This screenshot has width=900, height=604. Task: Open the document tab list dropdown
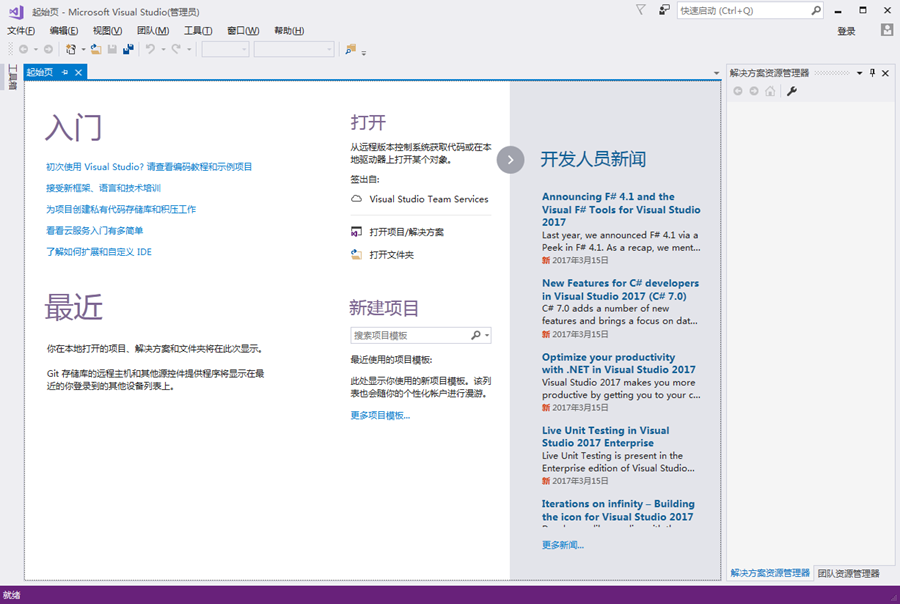pos(716,74)
